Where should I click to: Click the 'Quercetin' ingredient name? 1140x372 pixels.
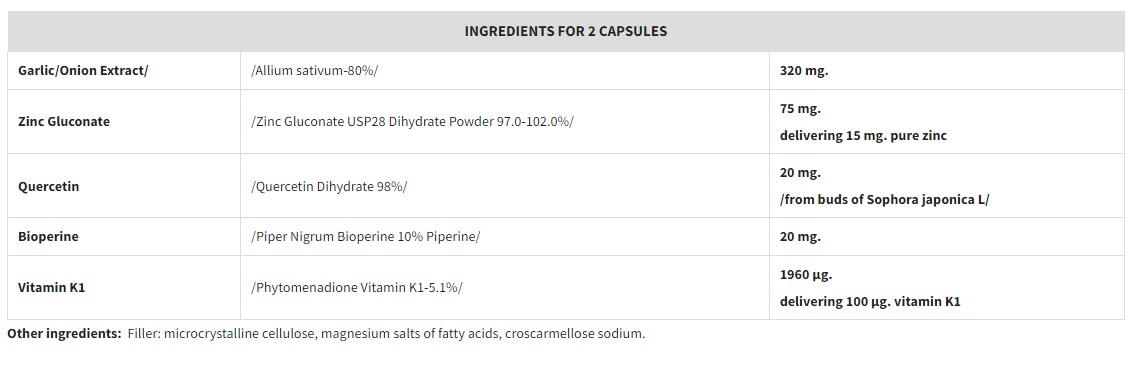pyautogui.click(x=49, y=186)
